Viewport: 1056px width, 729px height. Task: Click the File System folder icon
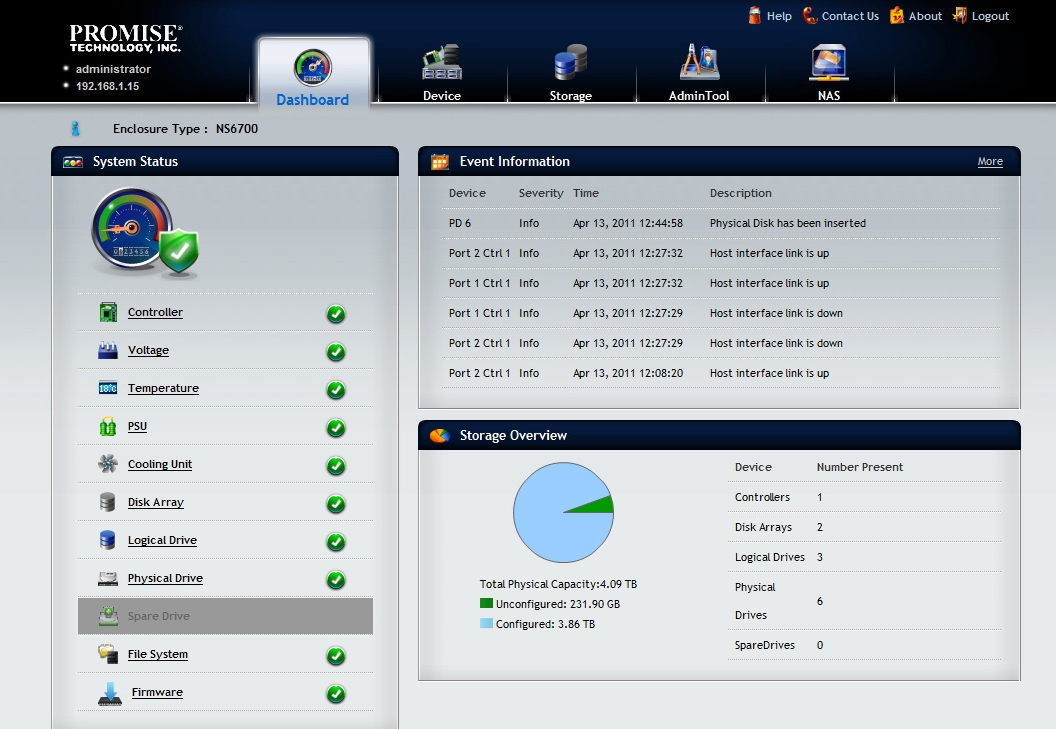click(x=108, y=654)
